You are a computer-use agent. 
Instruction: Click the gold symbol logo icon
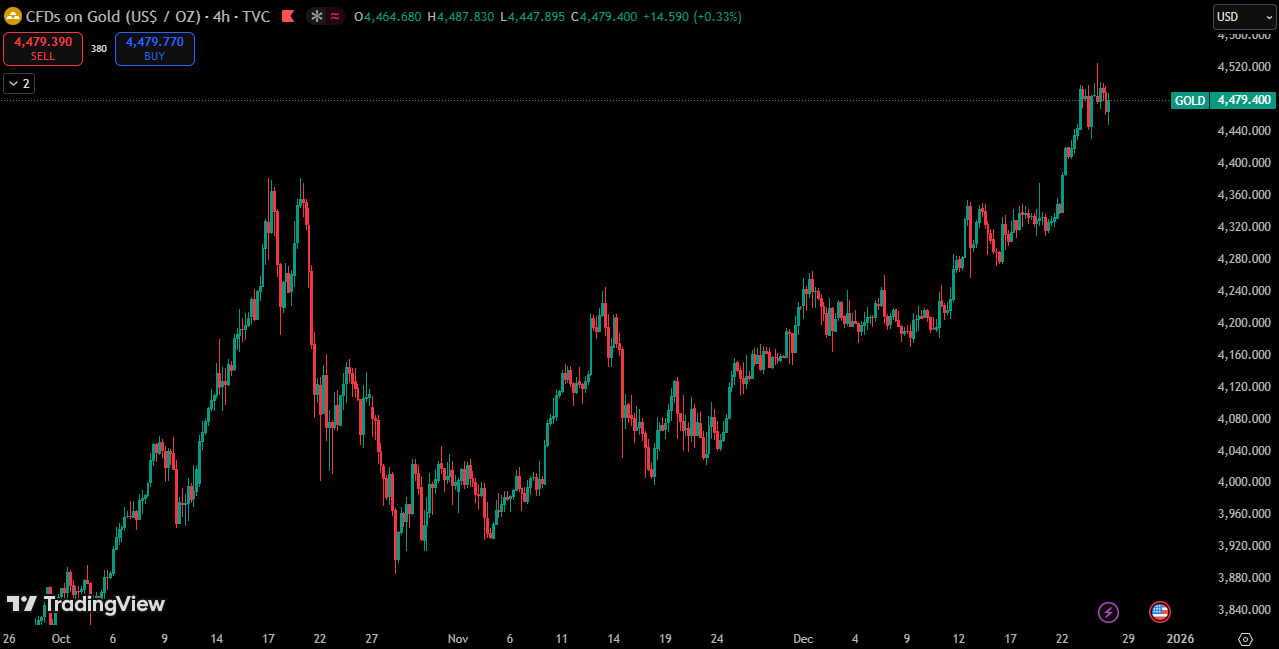coord(14,16)
